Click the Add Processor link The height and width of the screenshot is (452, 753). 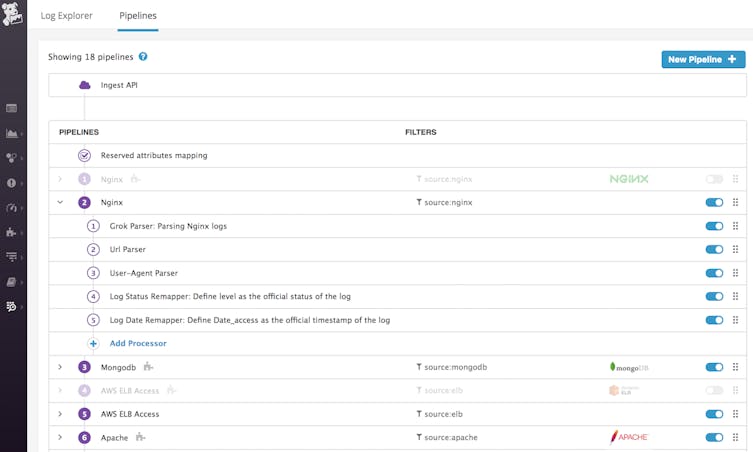(138, 343)
